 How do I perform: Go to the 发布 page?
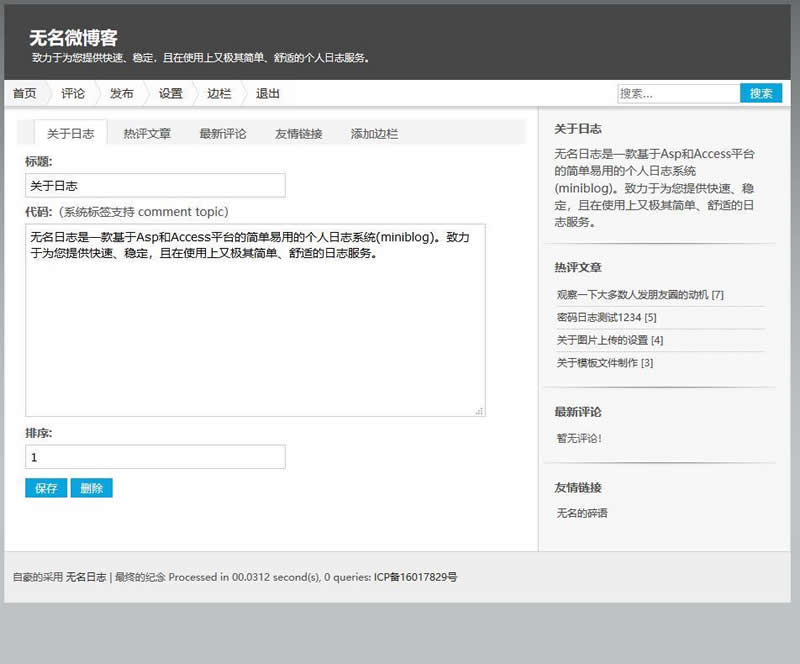coord(121,94)
